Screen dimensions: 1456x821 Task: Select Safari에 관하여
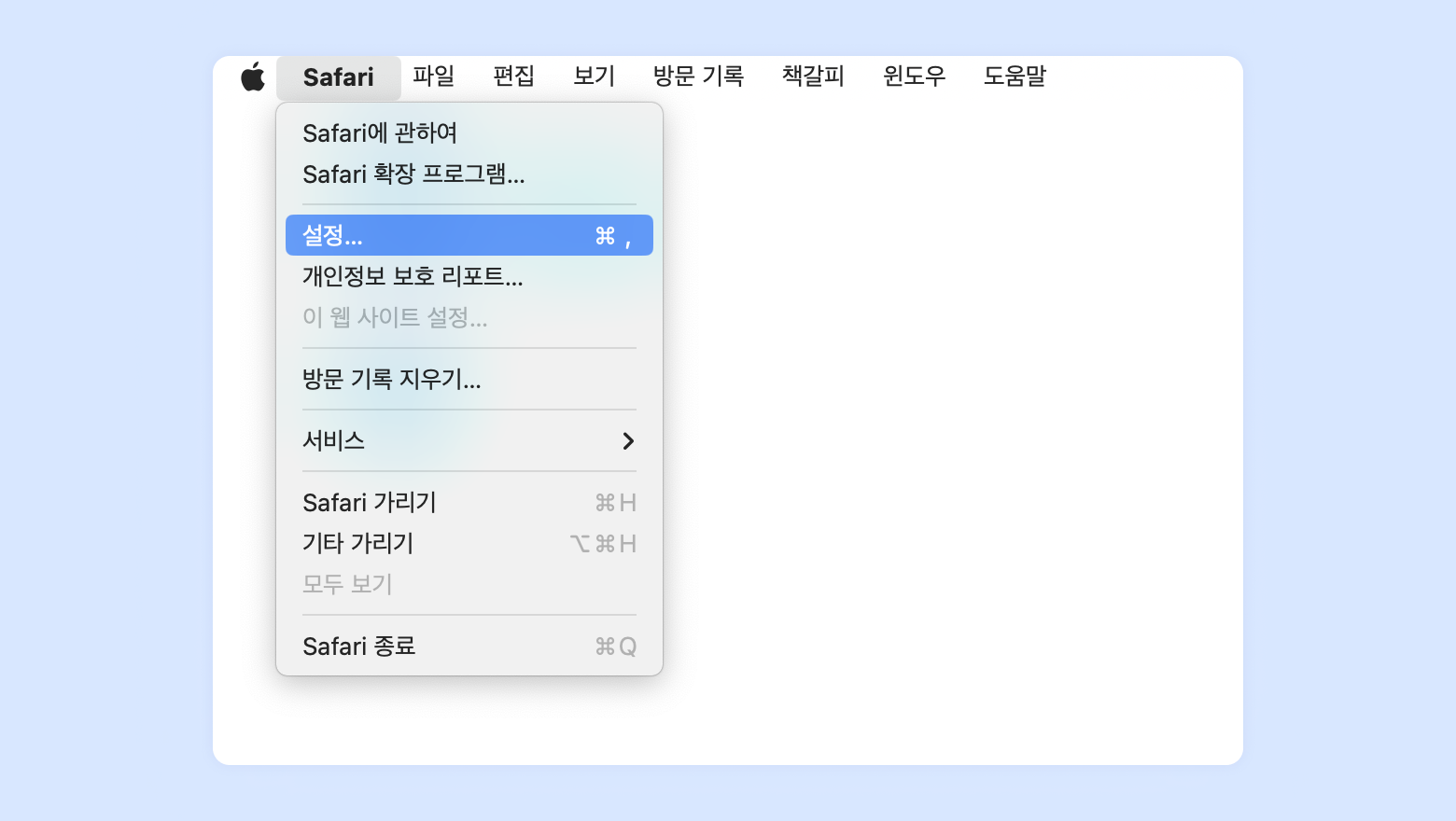tap(469, 133)
